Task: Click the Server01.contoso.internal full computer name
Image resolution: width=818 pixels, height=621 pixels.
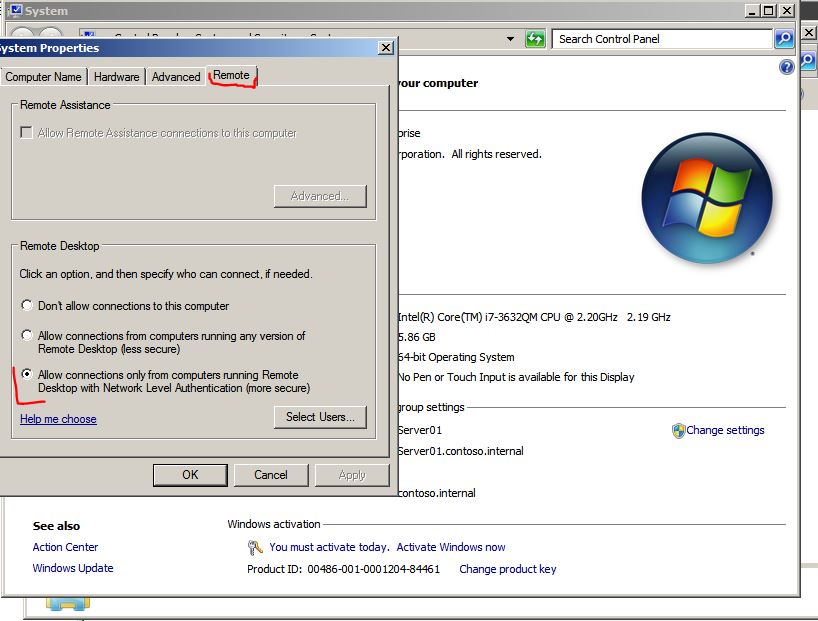Action: [x=460, y=451]
